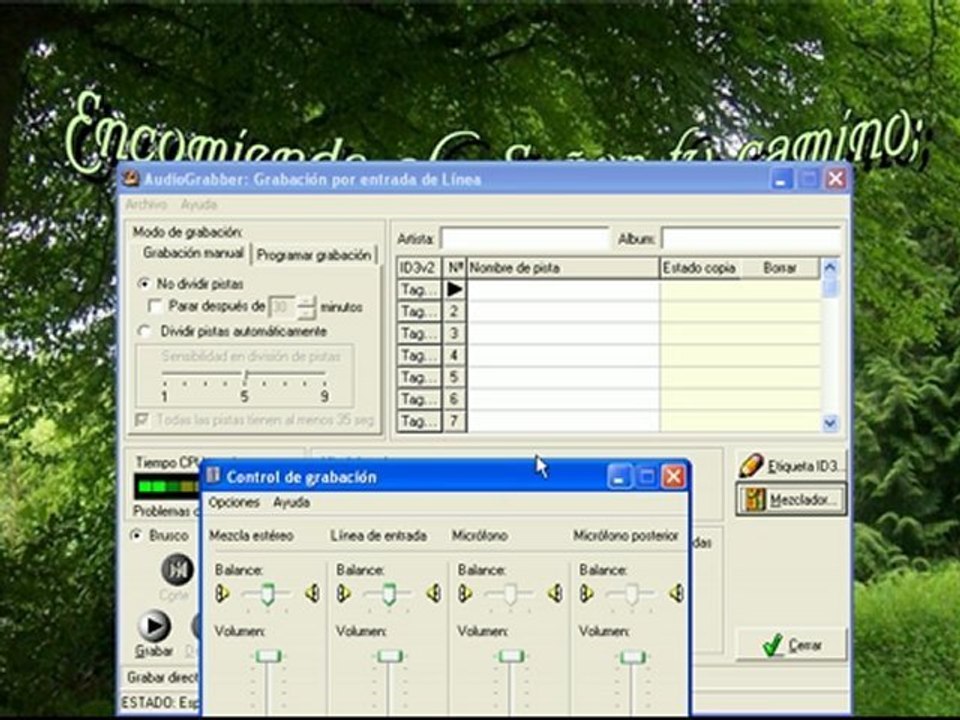960x720 pixels.
Task: Click ID3v2 column header
Action: tap(419, 268)
